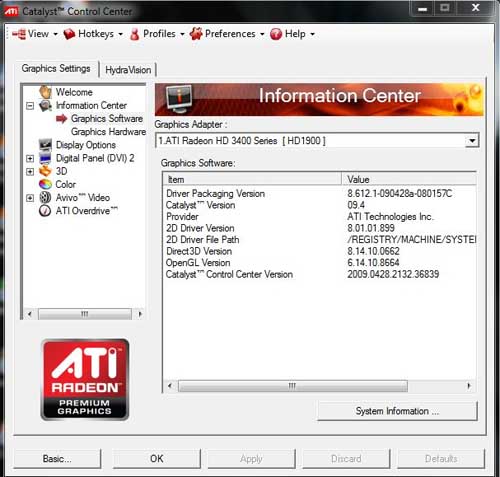
Task: Click the Item column header
Action: [x=252, y=179]
